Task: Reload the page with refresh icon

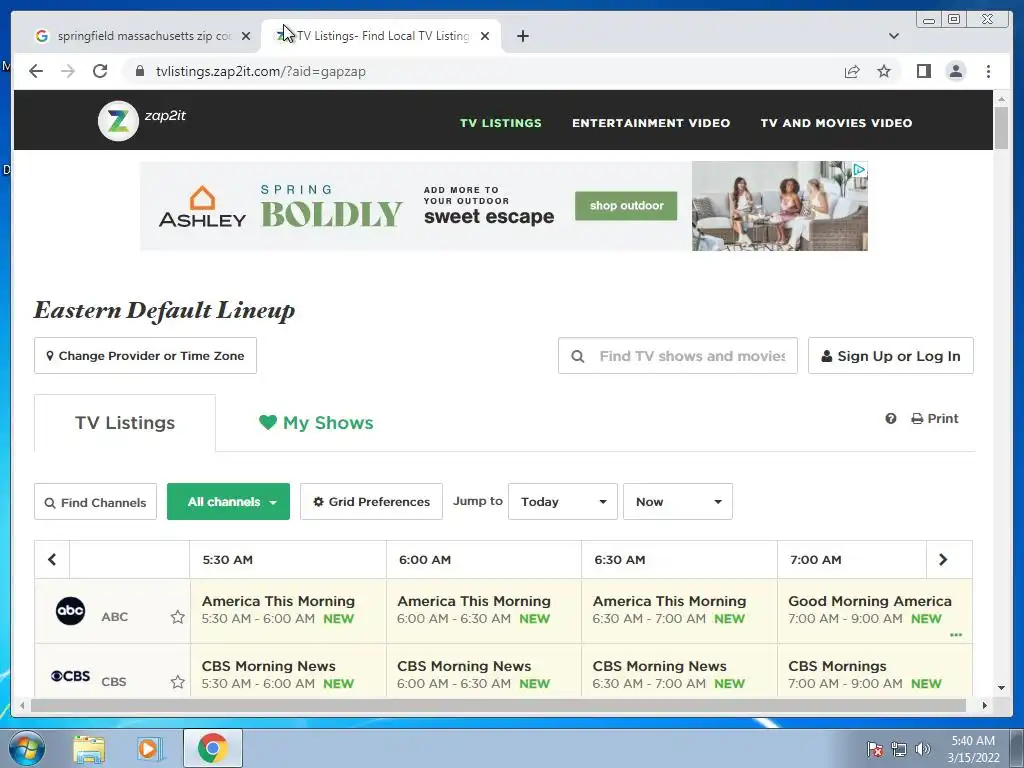Action: 100,71
